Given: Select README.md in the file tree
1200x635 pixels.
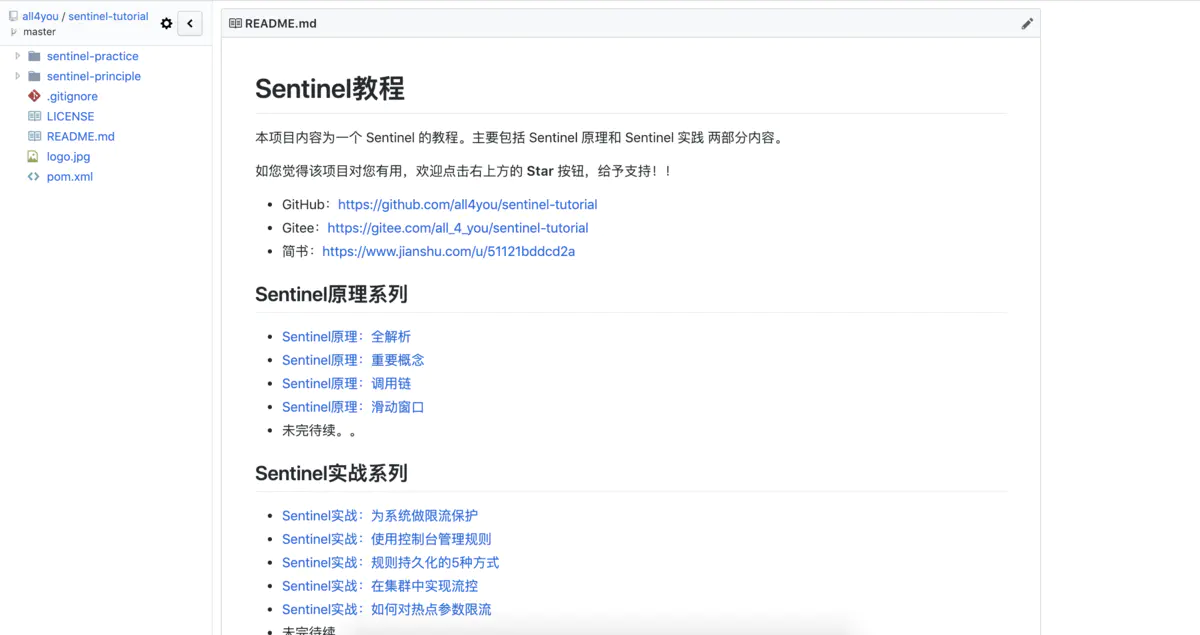Looking at the screenshot, I should [x=81, y=136].
